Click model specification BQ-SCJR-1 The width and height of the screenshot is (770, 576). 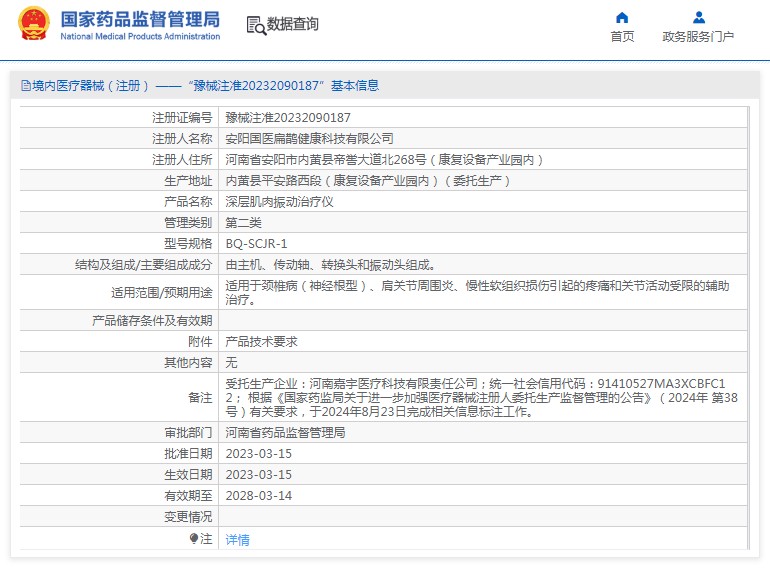pos(256,243)
